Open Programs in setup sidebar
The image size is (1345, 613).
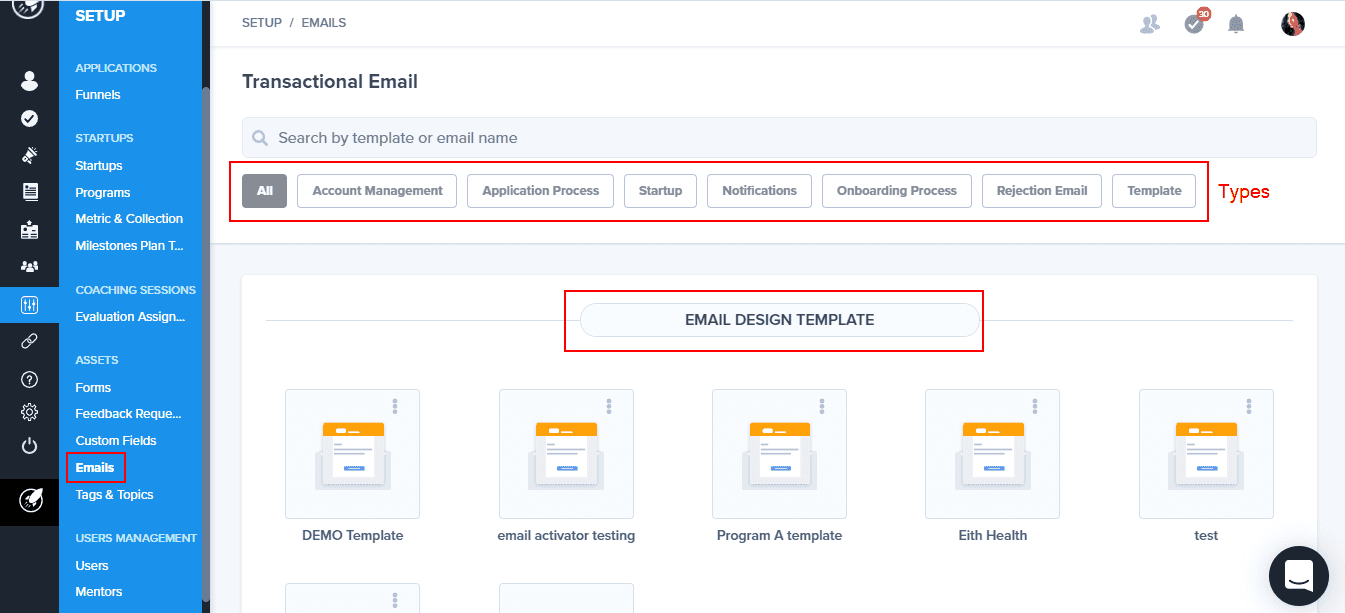pyautogui.click(x=103, y=193)
